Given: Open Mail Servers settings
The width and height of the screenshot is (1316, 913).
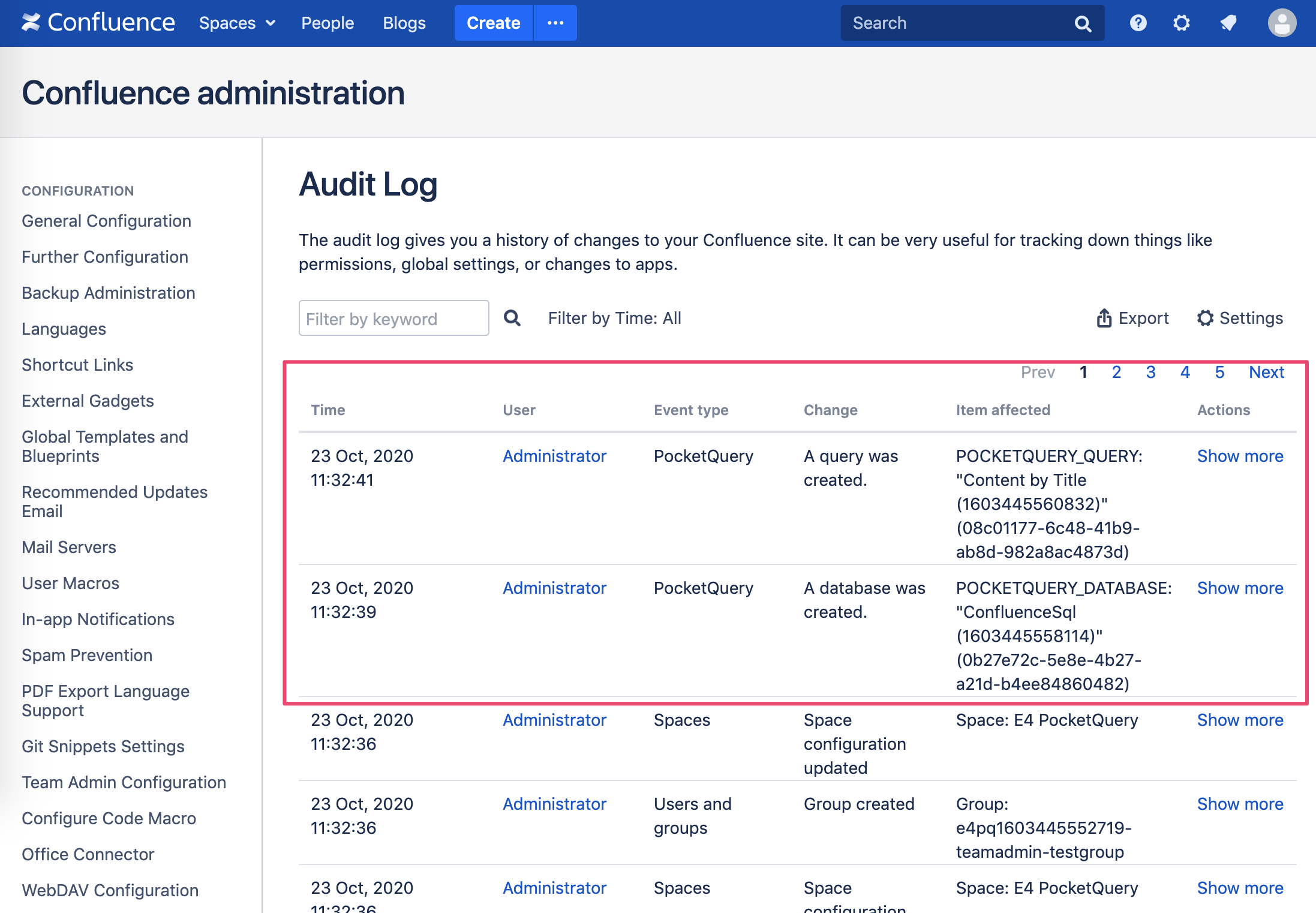Looking at the screenshot, I should 69,547.
